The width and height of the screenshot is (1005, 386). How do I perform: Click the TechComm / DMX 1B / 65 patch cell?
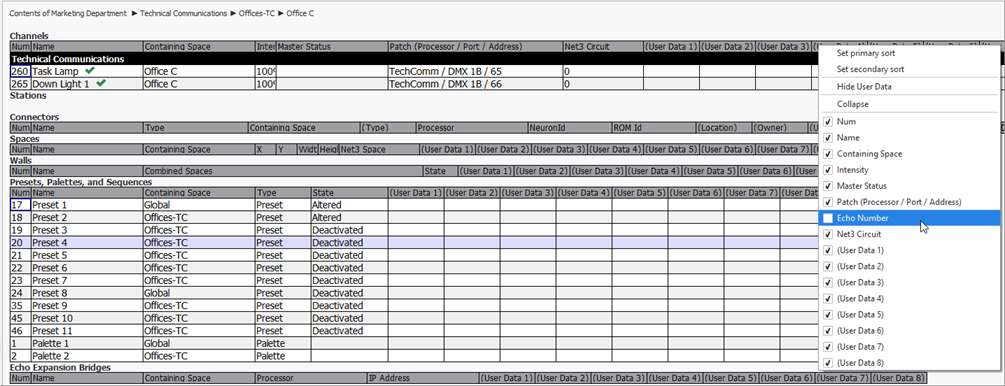coord(475,71)
